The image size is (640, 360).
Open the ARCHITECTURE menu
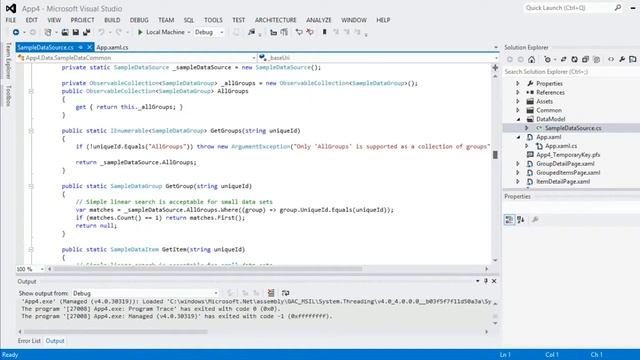[276, 20]
